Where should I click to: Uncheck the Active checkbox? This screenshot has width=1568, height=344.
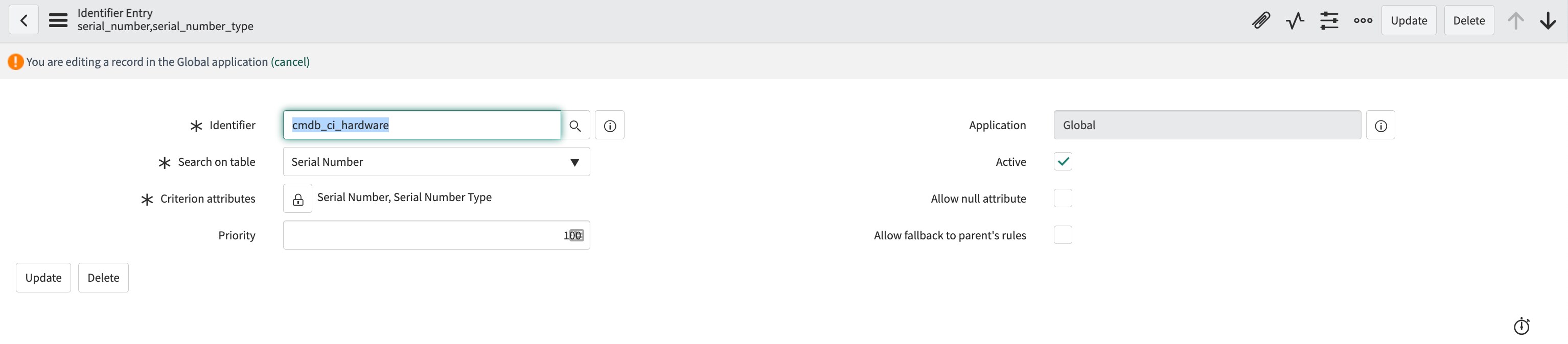click(1063, 162)
